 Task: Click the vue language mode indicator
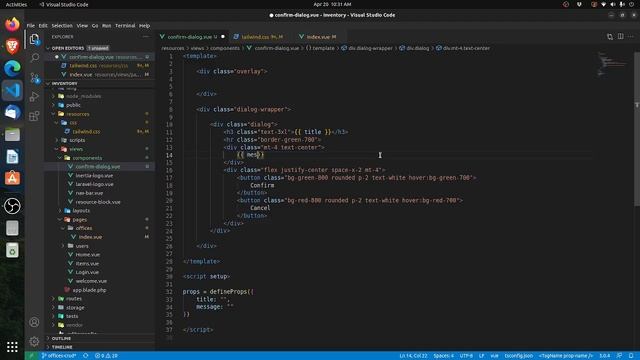[x=494, y=356]
